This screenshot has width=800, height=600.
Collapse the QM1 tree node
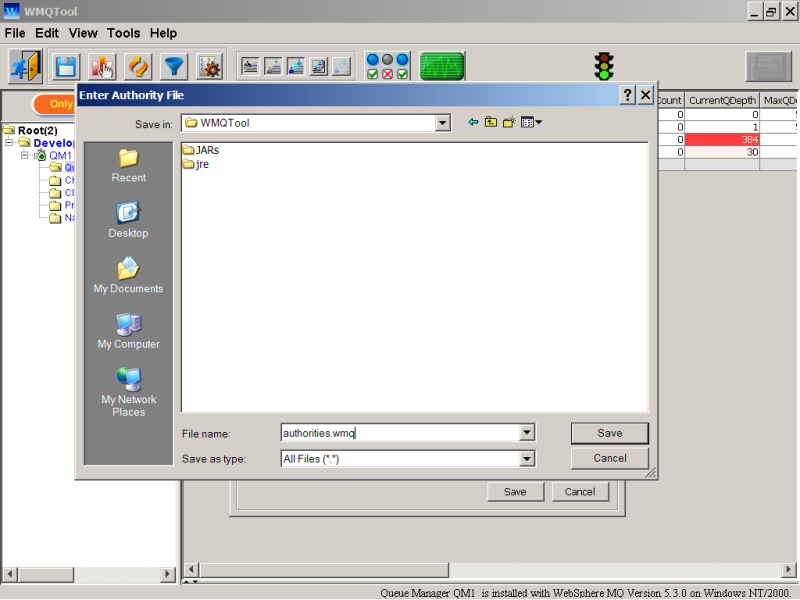point(24,155)
